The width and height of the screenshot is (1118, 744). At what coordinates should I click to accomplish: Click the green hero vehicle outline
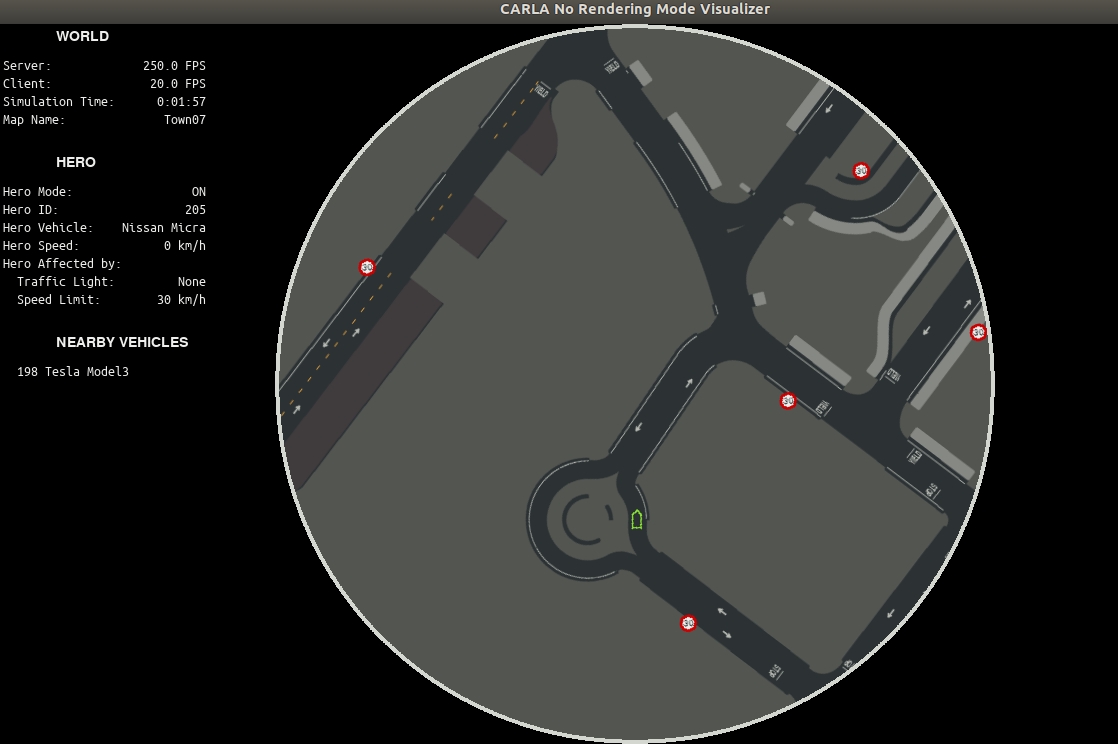click(x=637, y=519)
